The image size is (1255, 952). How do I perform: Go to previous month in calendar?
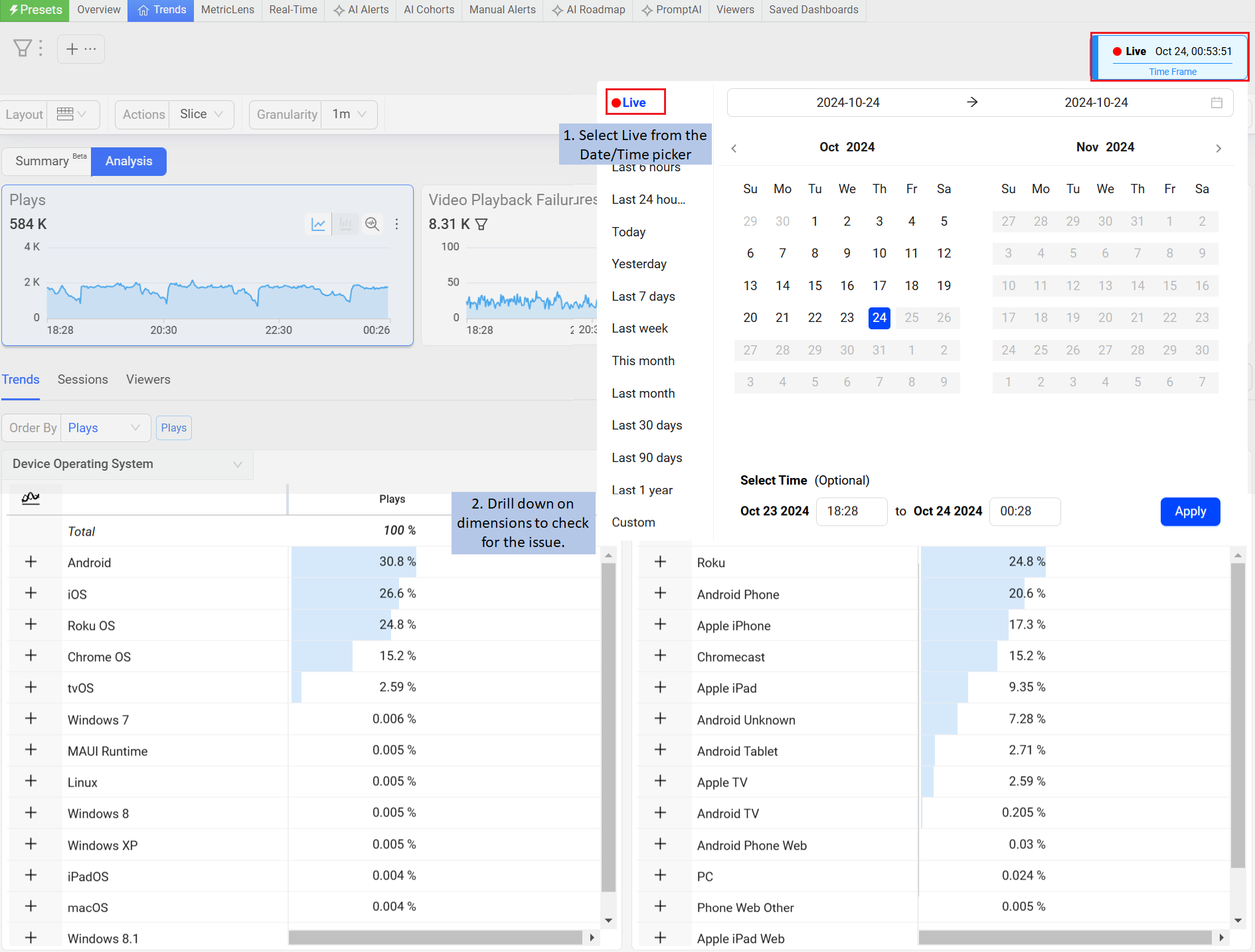coord(734,148)
